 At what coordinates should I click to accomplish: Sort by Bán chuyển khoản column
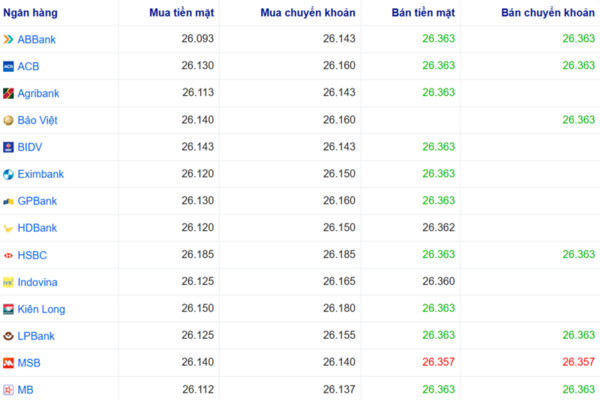click(x=544, y=12)
